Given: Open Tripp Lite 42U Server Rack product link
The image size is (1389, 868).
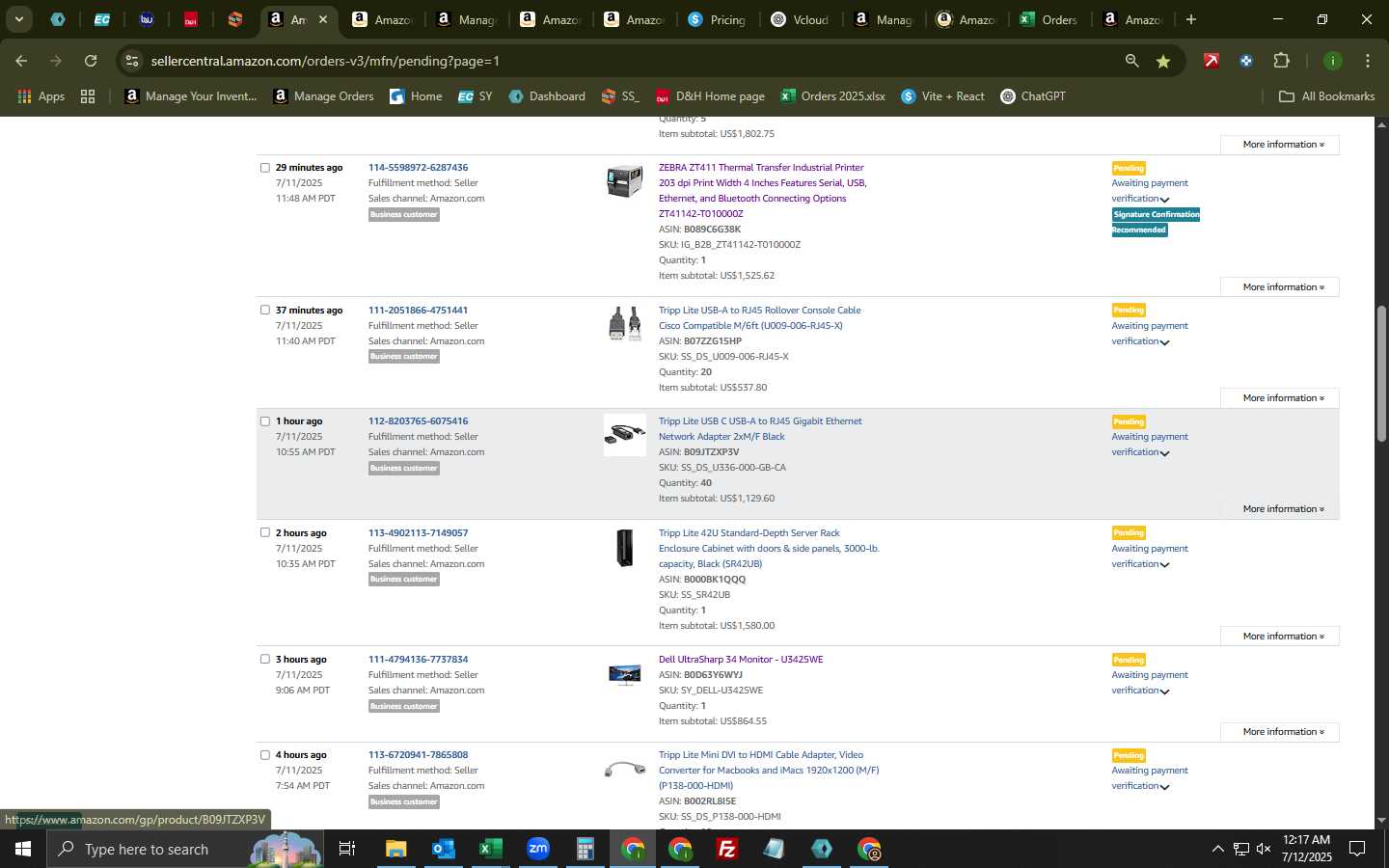Looking at the screenshot, I should (769, 549).
